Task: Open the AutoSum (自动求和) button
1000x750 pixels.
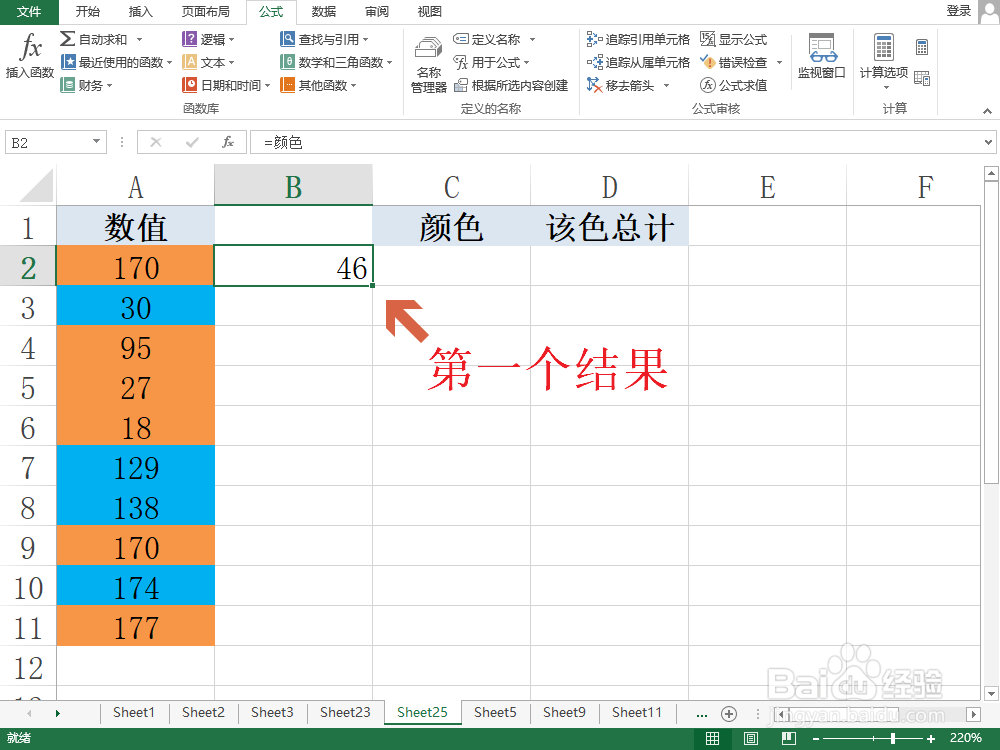Action: pyautogui.click(x=101, y=40)
